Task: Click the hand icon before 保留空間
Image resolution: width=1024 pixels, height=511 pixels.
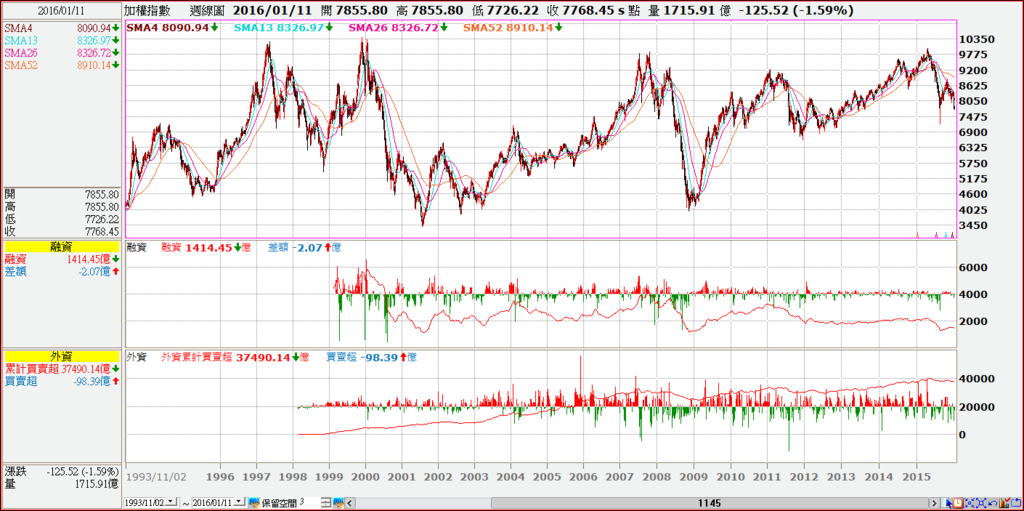Action: (x=254, y=503)
